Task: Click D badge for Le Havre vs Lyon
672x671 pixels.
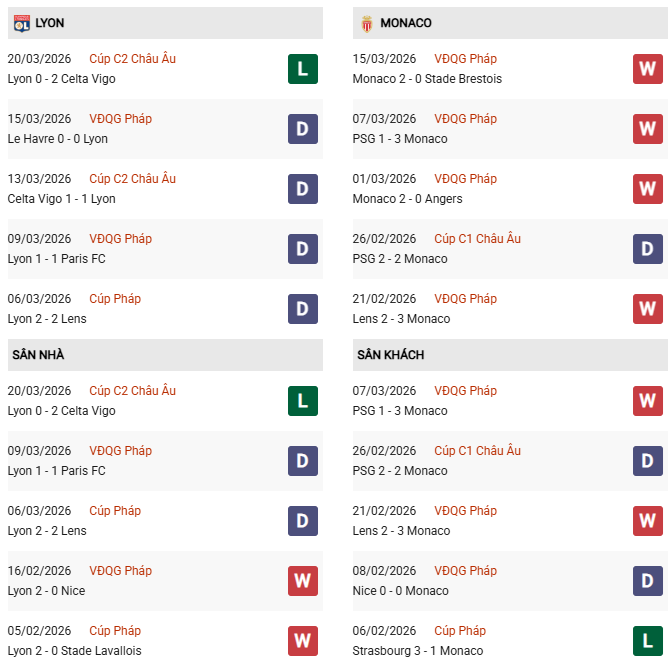Action: point(302,129)
